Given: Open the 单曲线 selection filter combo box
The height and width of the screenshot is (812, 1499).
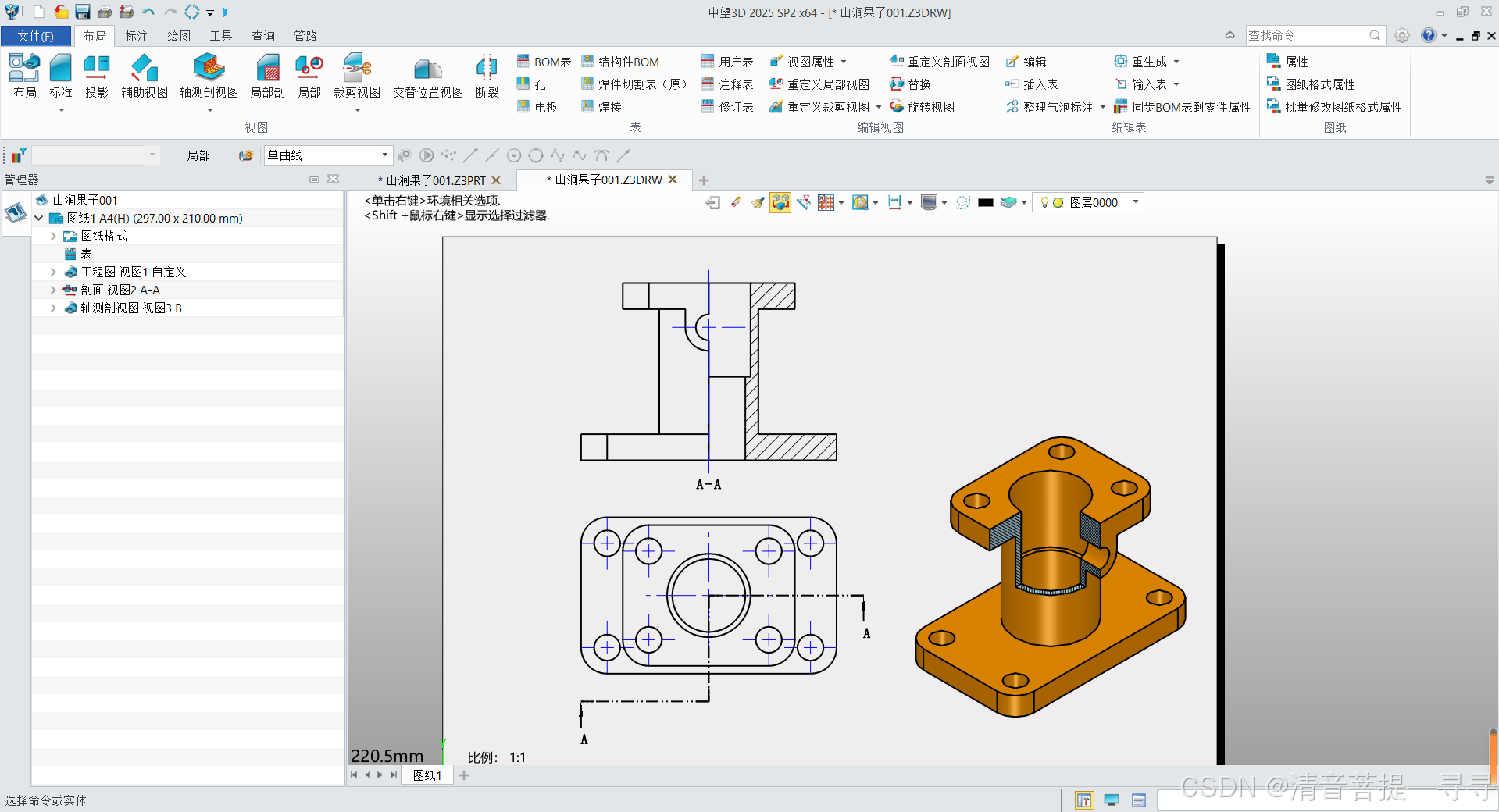Looking at the screenshot, I should point(327,155).
